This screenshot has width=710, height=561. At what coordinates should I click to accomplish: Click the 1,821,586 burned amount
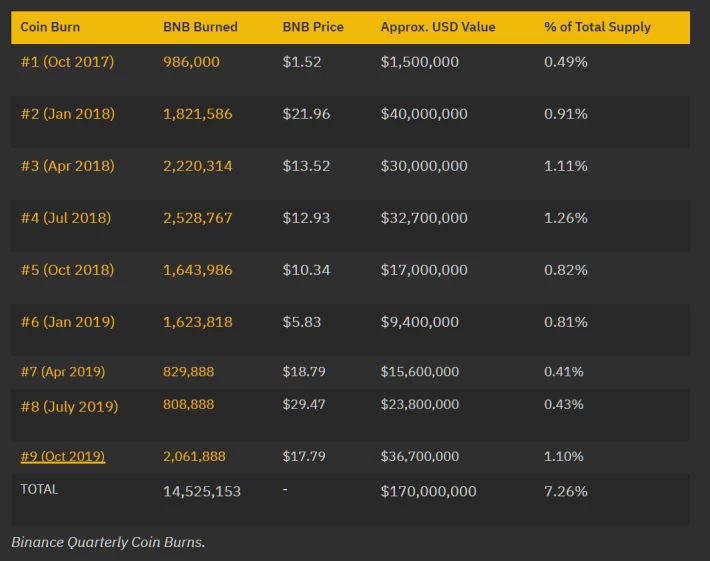click(197, 114)
